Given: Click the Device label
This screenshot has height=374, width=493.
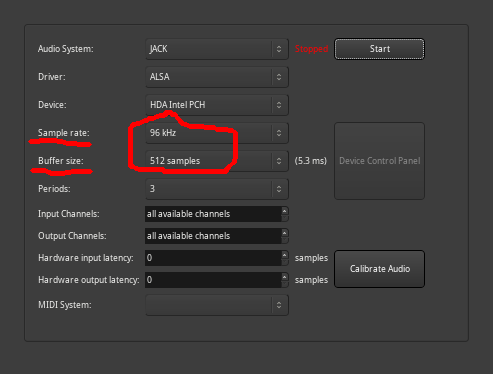Looking at the screenshot, I should (x=52, y=105).
